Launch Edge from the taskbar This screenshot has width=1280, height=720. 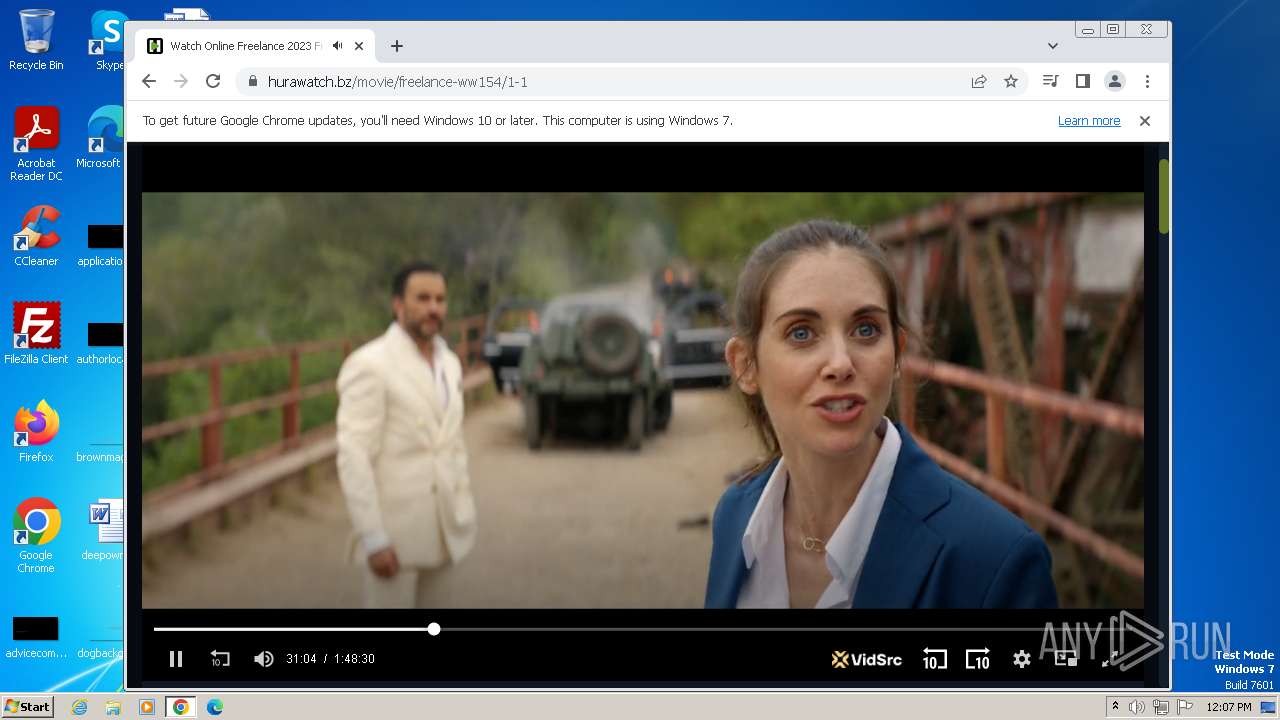(214, 707)
